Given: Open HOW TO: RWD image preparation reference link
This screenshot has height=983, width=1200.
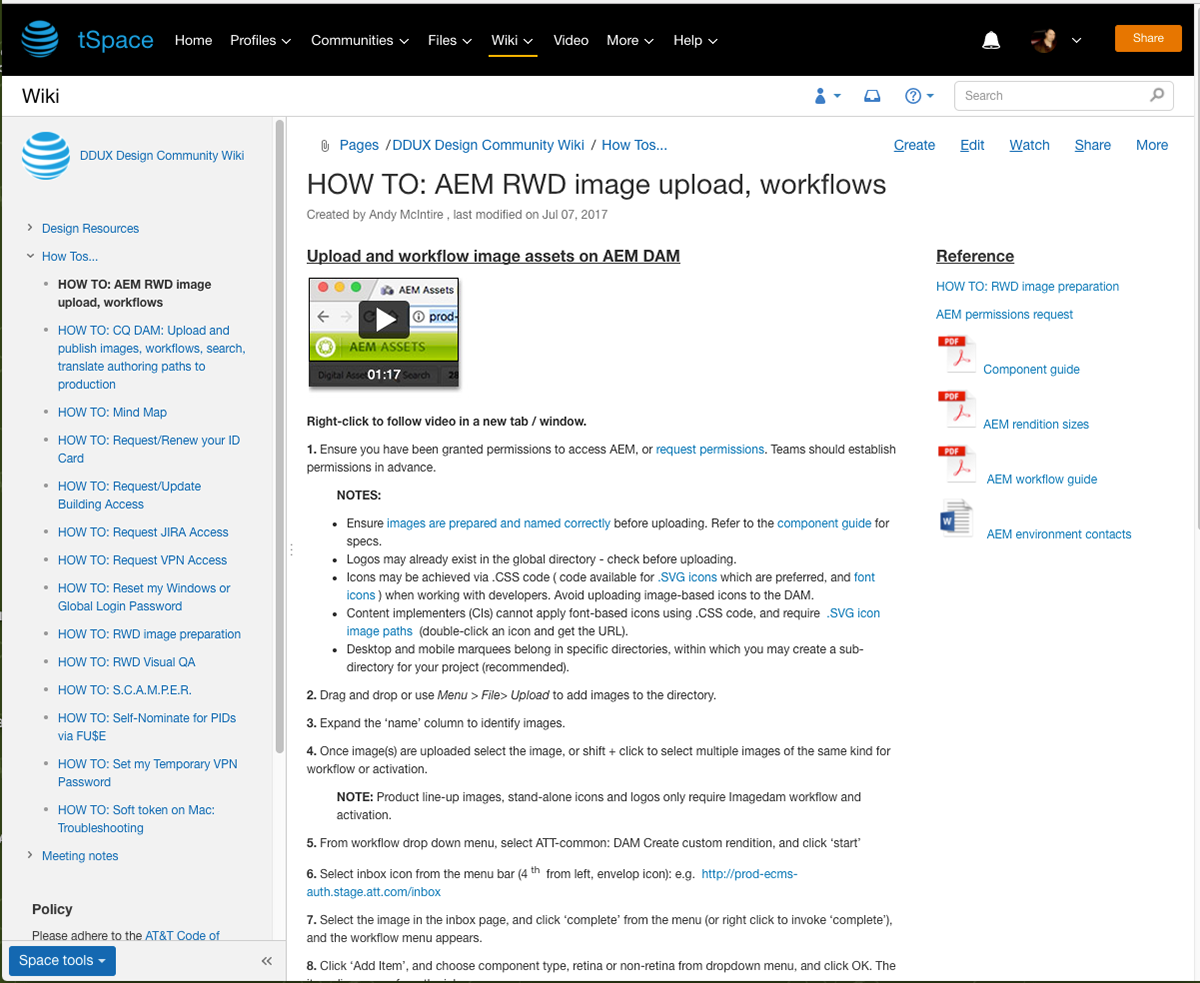Looking at the screenshot, I should (x=1027, y=286).
